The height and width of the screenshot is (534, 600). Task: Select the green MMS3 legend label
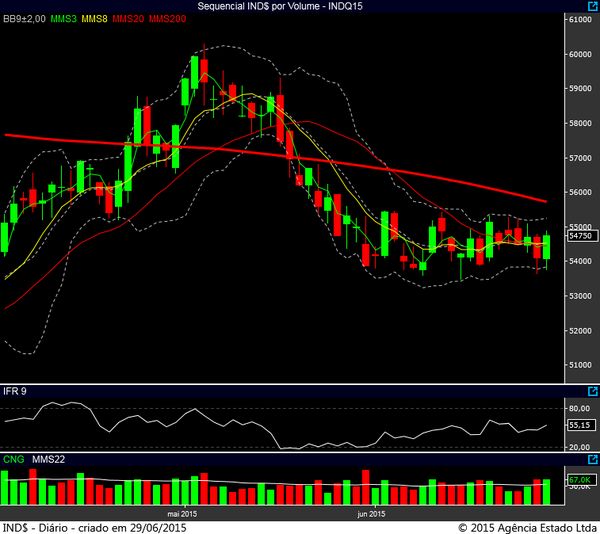click(x=63, y=20)
